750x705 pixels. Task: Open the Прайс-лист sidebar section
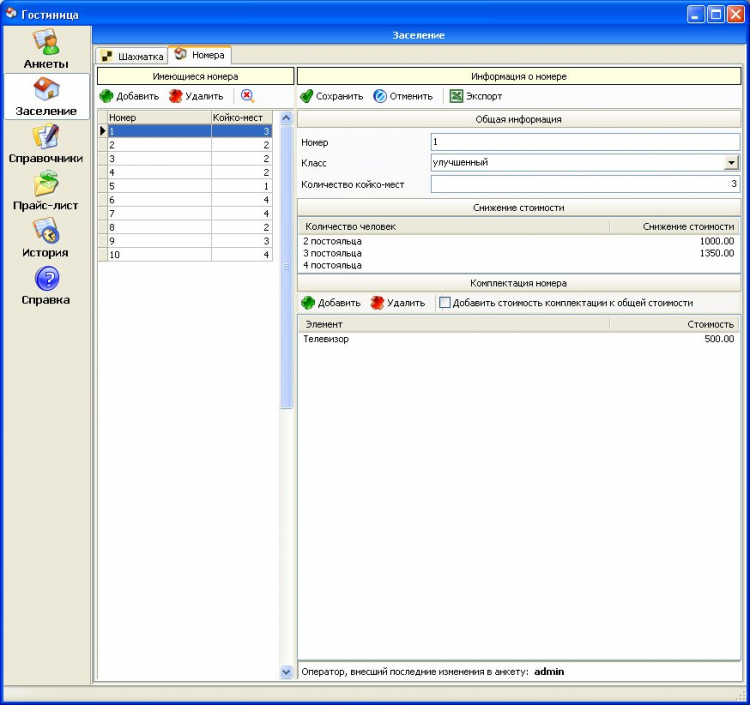pyautogui.click(x=46, y=191)
